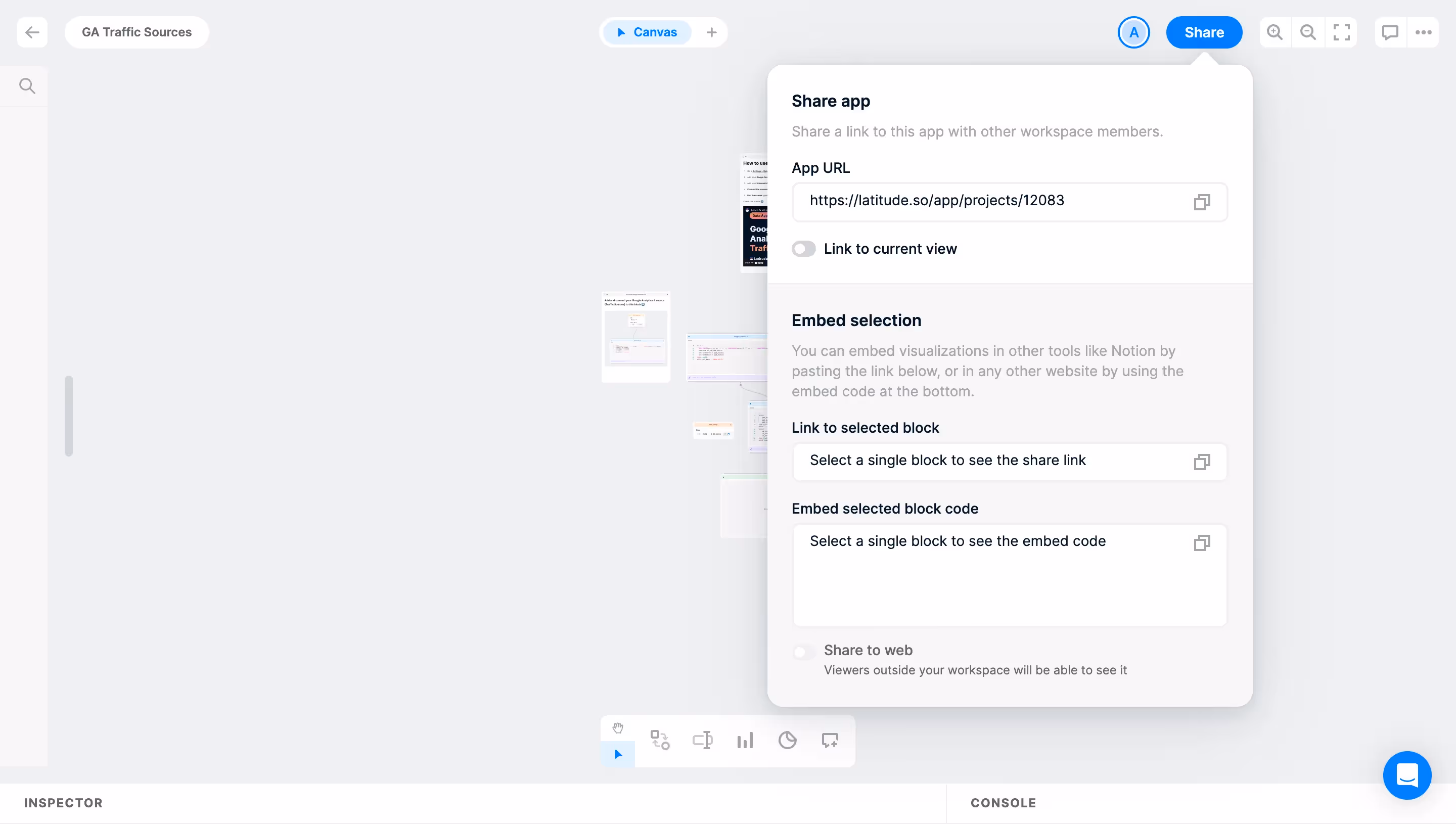Add a bar chart visualization block
Viewport: 1456px width, 824px height.
click(745, 740)
